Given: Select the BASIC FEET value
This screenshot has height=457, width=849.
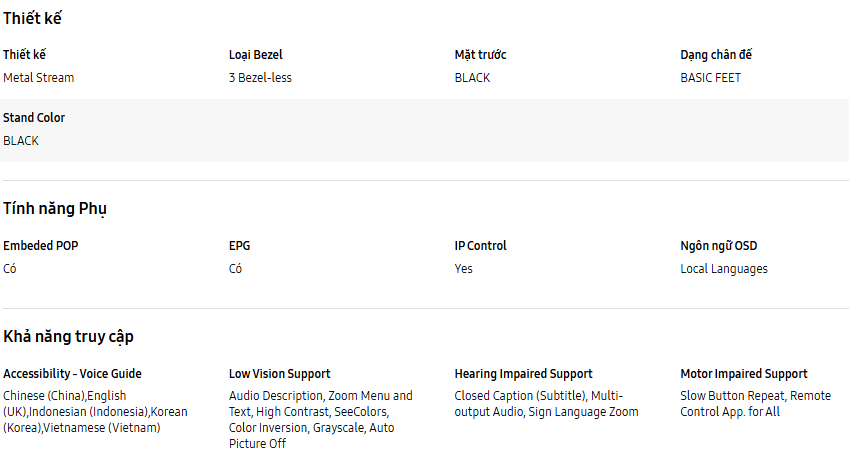Looking at the screenshot, I should [710, 78].
